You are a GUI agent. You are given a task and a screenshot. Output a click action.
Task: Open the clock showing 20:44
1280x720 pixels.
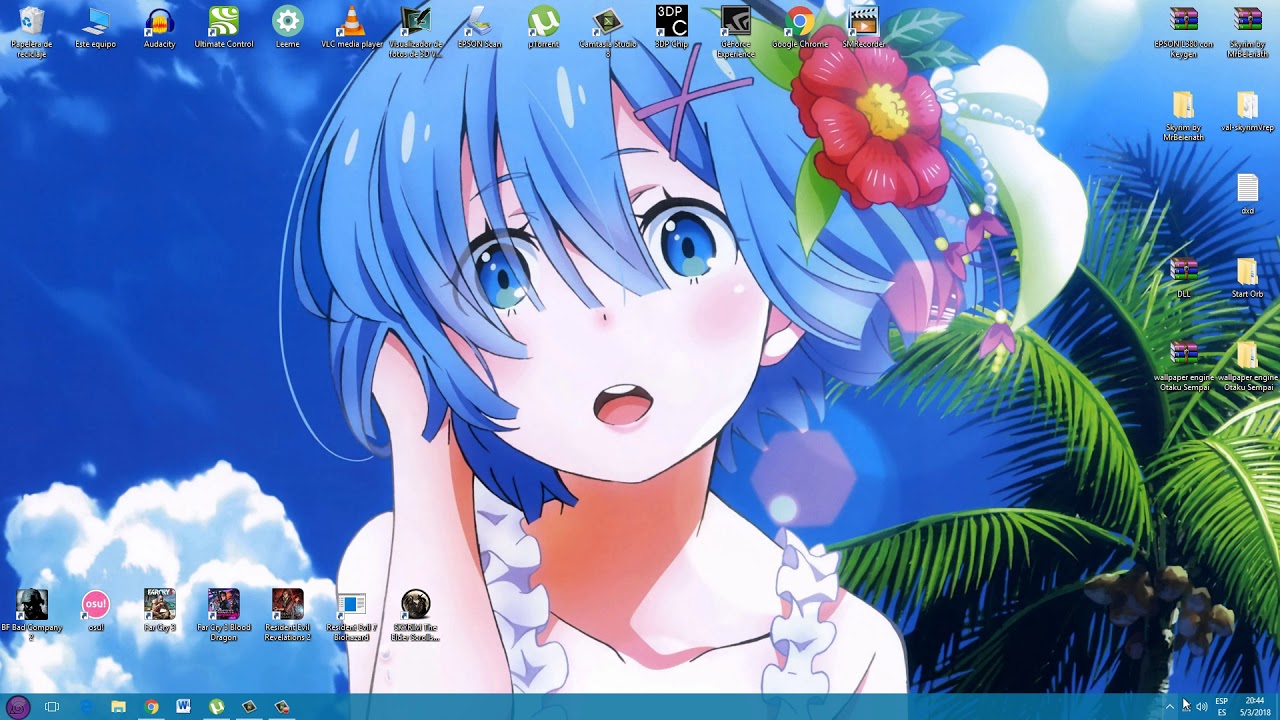tap(1255, 707)
